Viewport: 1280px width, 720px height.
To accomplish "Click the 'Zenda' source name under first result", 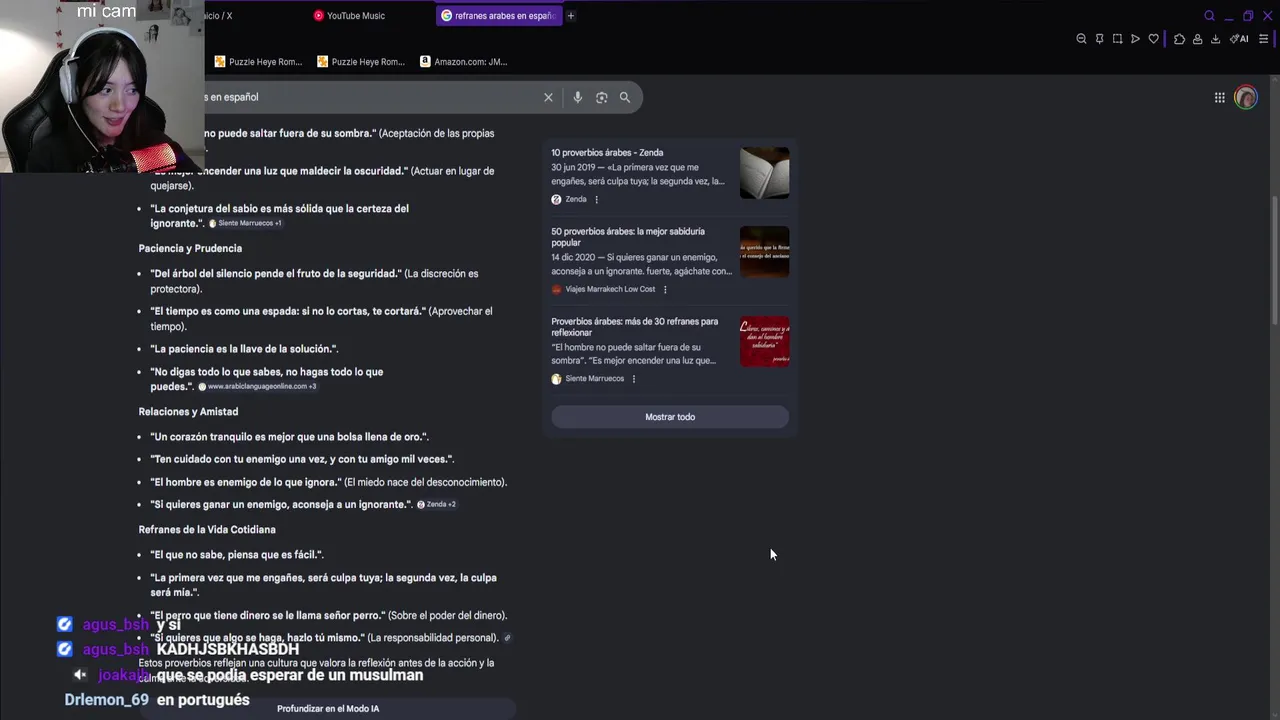I will [576, 199].
